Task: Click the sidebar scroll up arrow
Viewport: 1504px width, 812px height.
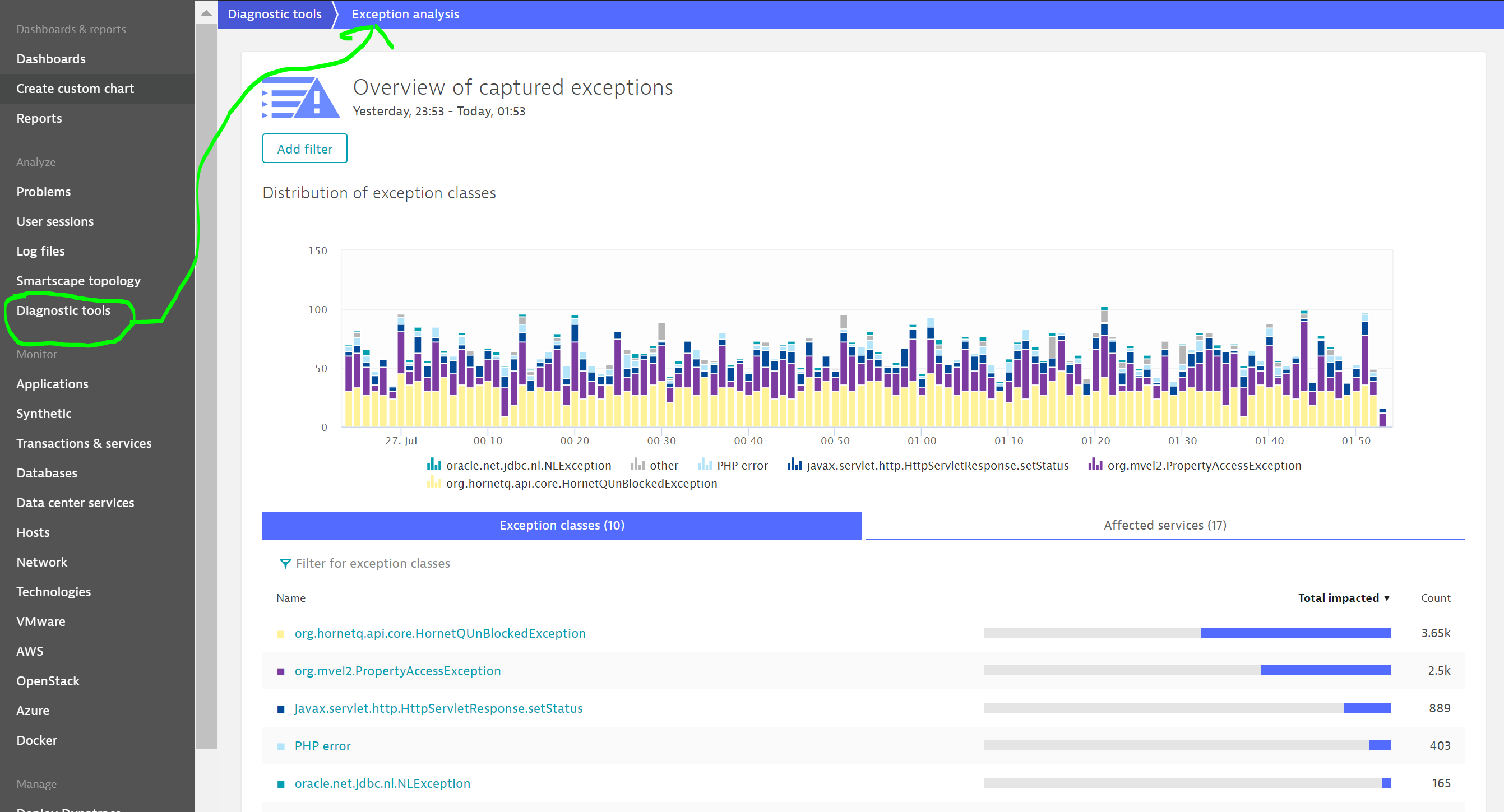Action: pyautogui.click(x=206, y=12)
